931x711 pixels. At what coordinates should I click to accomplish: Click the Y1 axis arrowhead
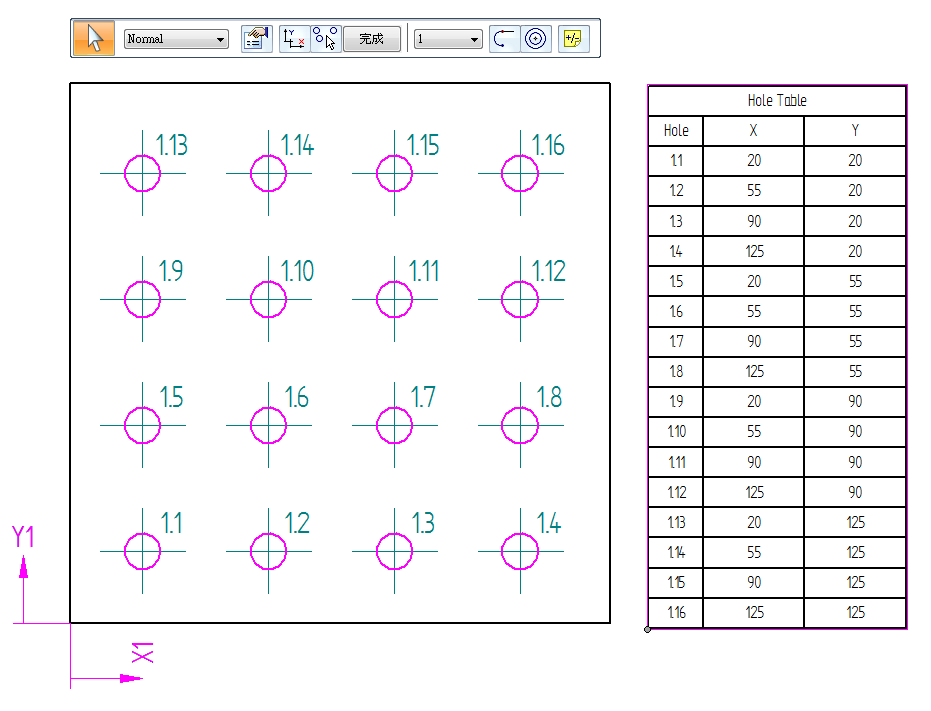[24, 567]
